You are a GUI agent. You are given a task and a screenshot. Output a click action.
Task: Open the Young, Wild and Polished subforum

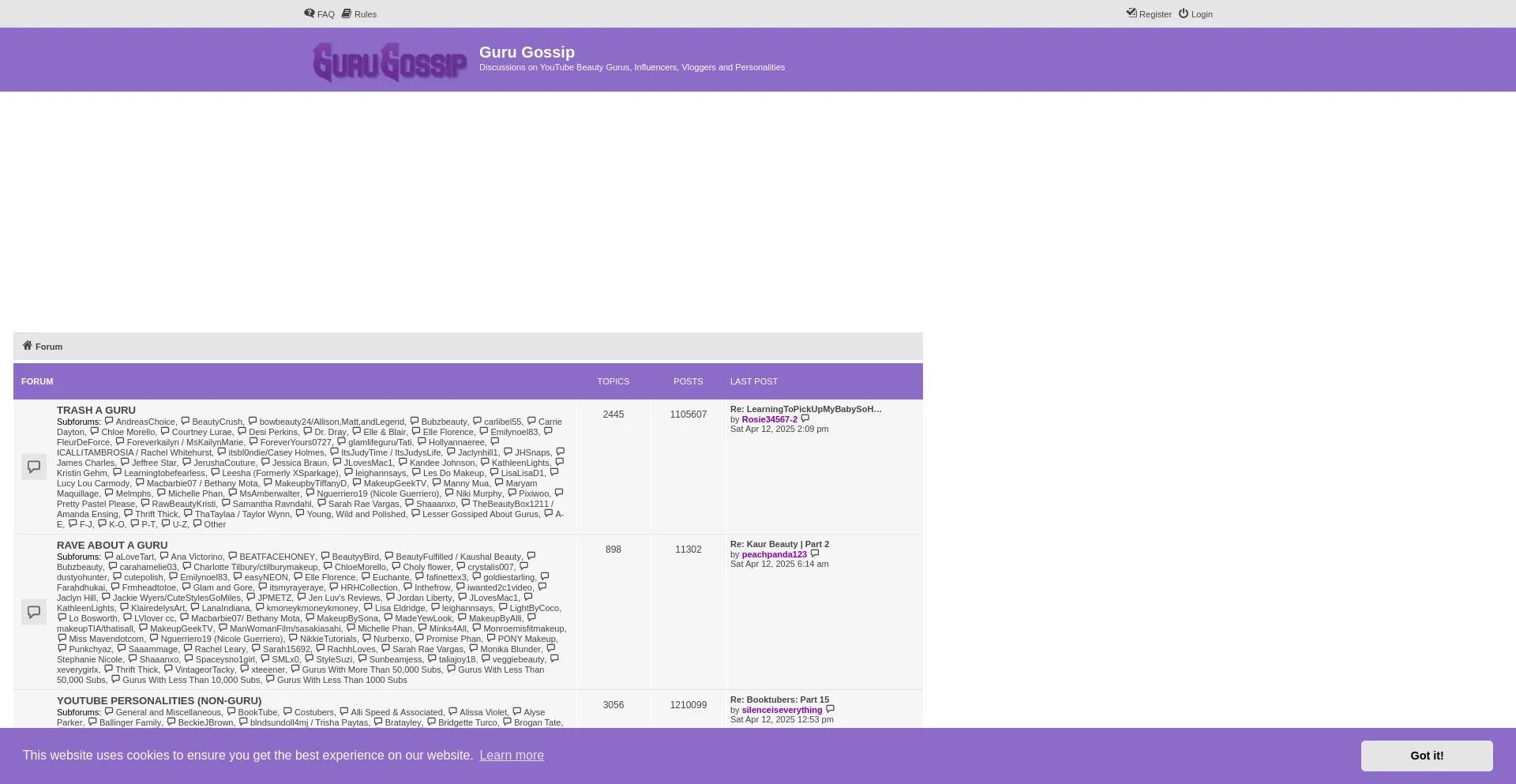coord(356,514)
